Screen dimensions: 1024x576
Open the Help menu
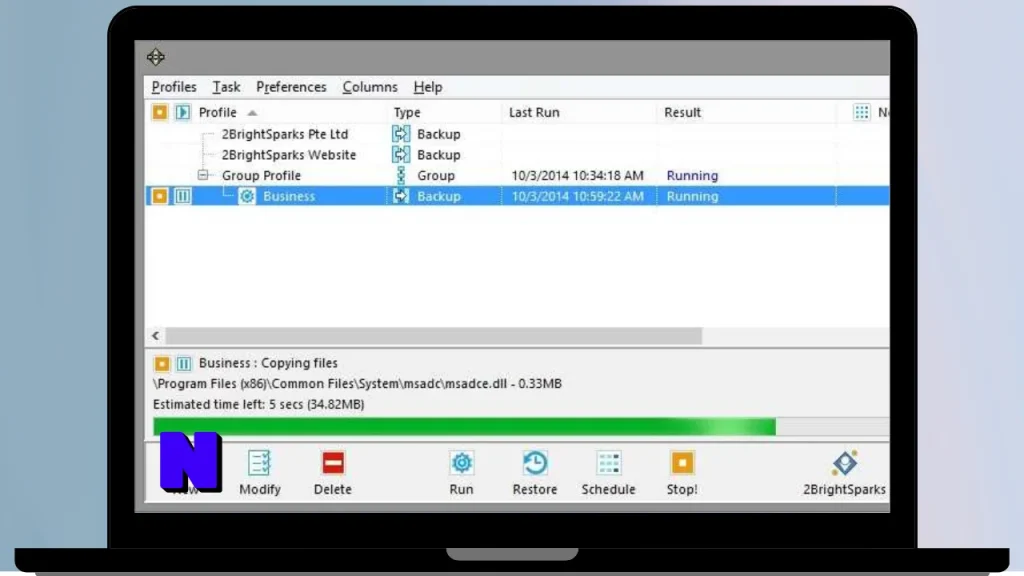point(428,87)
